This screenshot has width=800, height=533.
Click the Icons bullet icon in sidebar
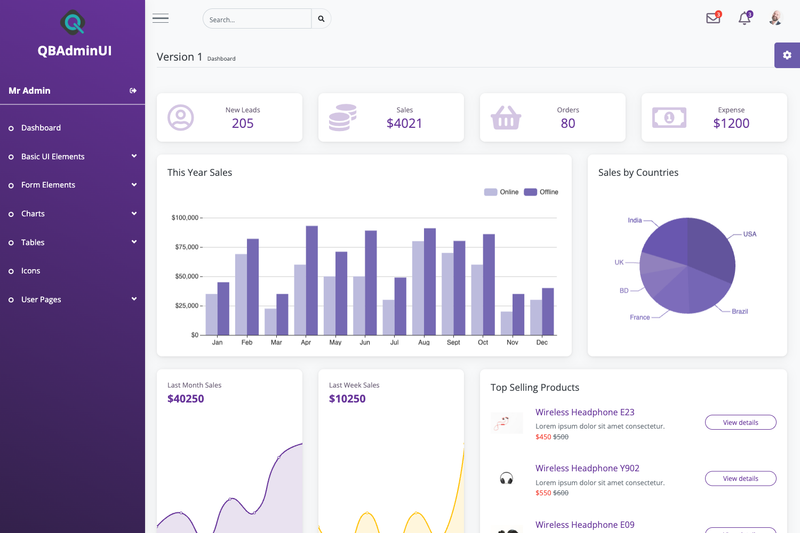click(11, 271)
